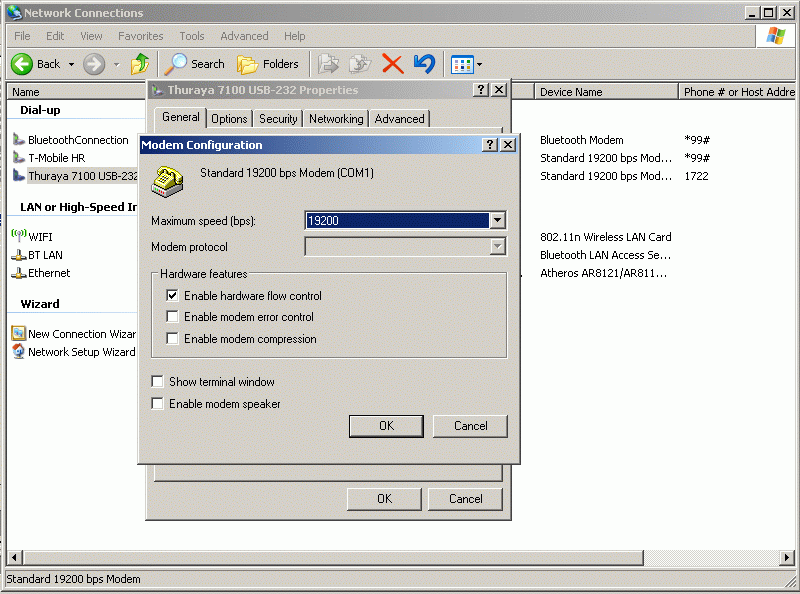Screen dimensions: 800x594
Task: Open the View menu
Action: pyautogui.click(x=91, y=36)
